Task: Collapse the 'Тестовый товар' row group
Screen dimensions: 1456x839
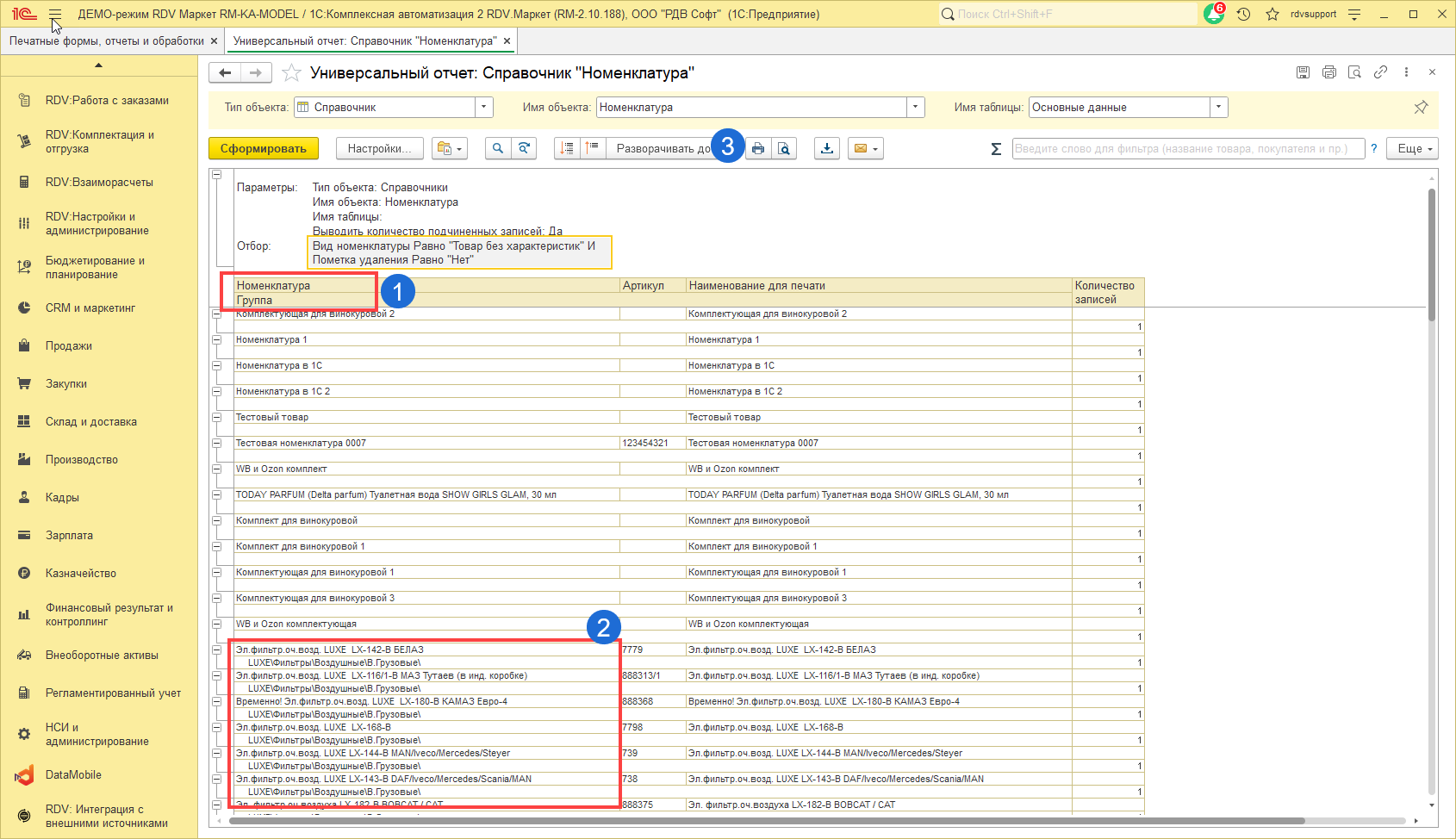Action: pos(217,418)
